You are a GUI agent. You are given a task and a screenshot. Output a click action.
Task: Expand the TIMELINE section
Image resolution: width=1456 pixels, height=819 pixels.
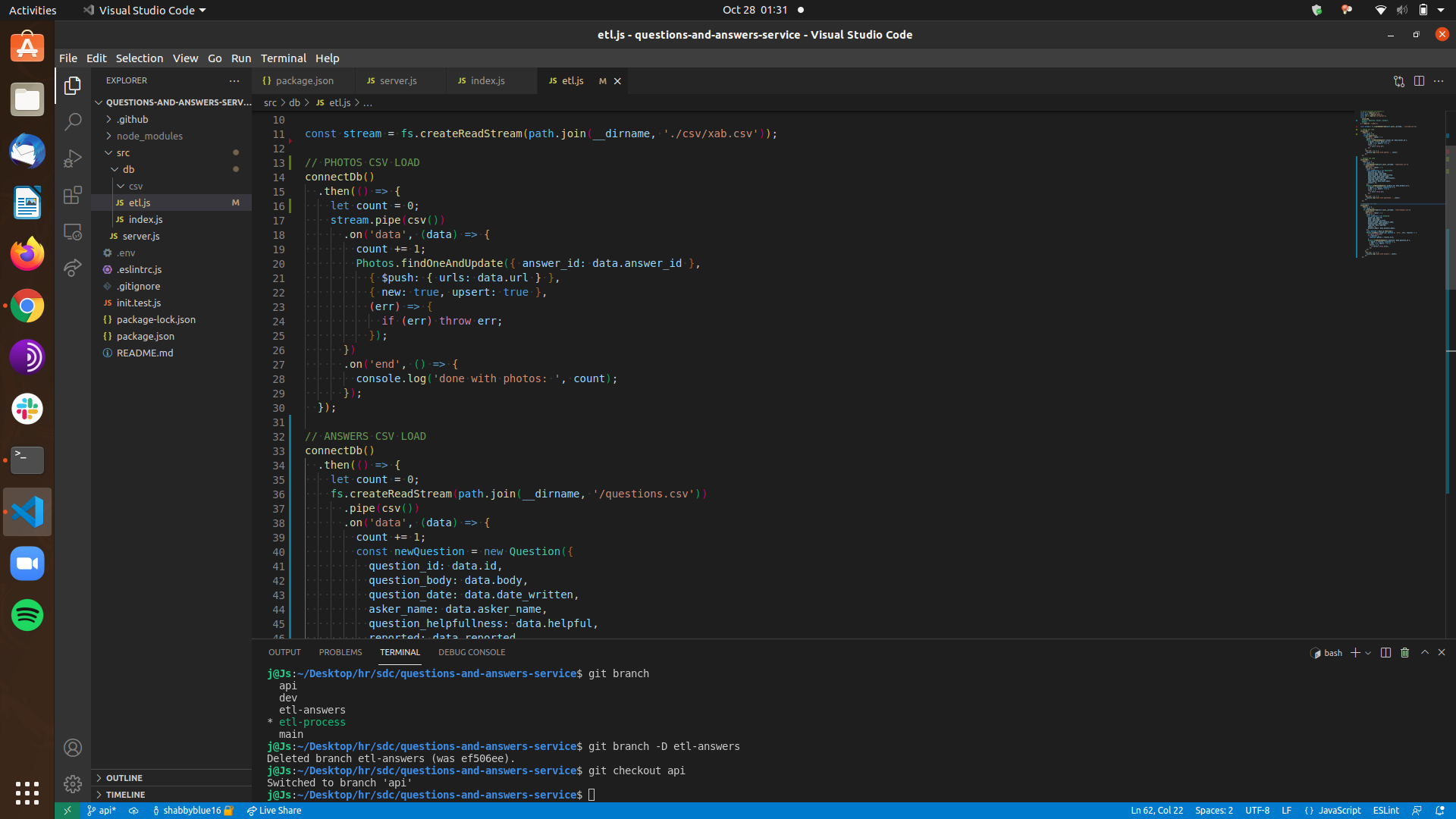125,795
